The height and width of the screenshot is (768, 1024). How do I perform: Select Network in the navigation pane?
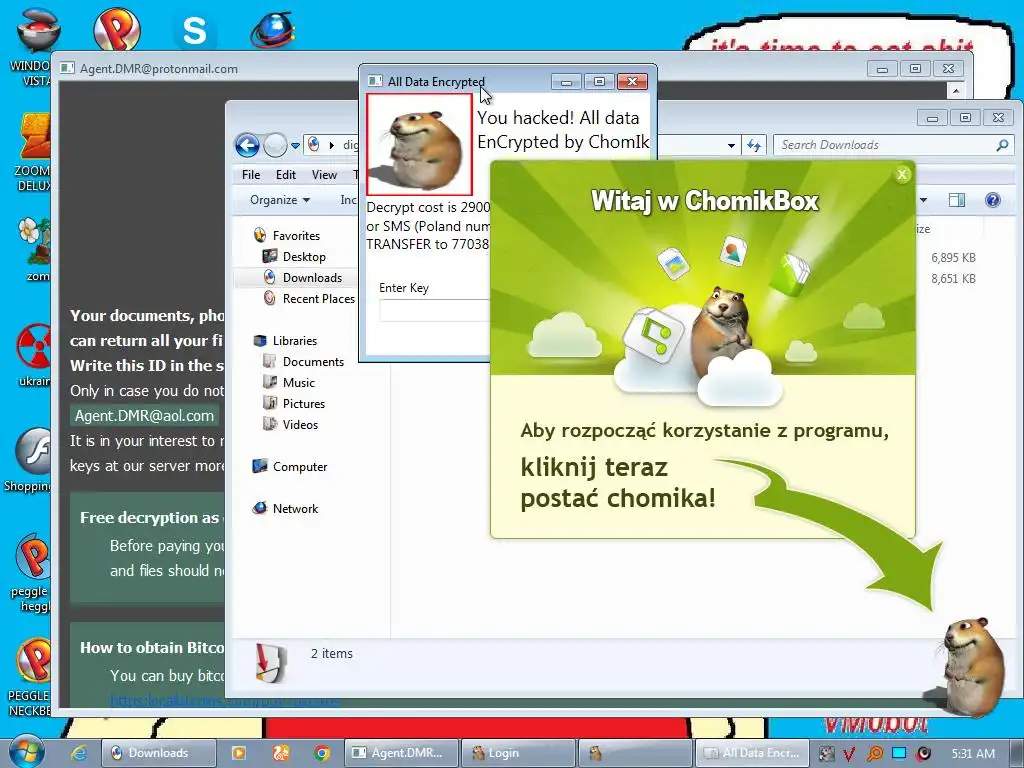285,509
